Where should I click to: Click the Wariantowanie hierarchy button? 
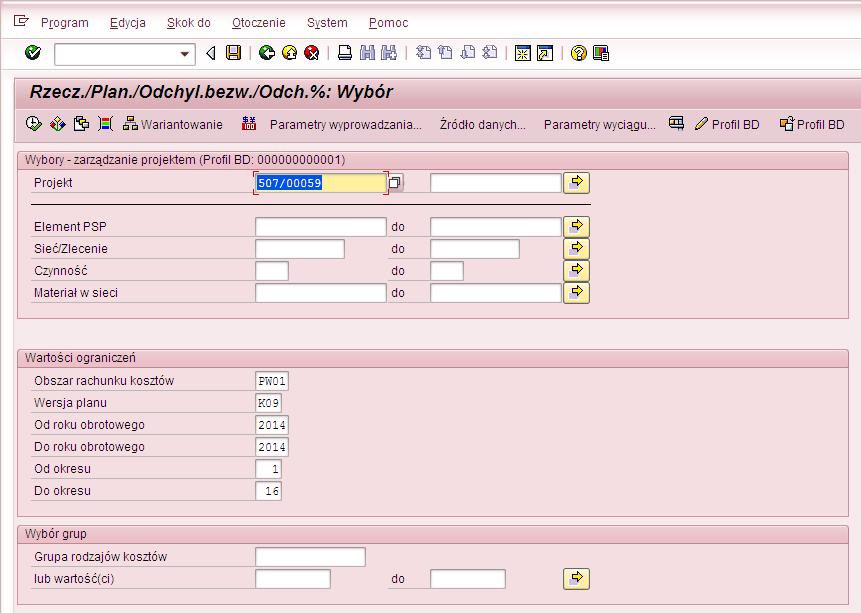[173, 124]
